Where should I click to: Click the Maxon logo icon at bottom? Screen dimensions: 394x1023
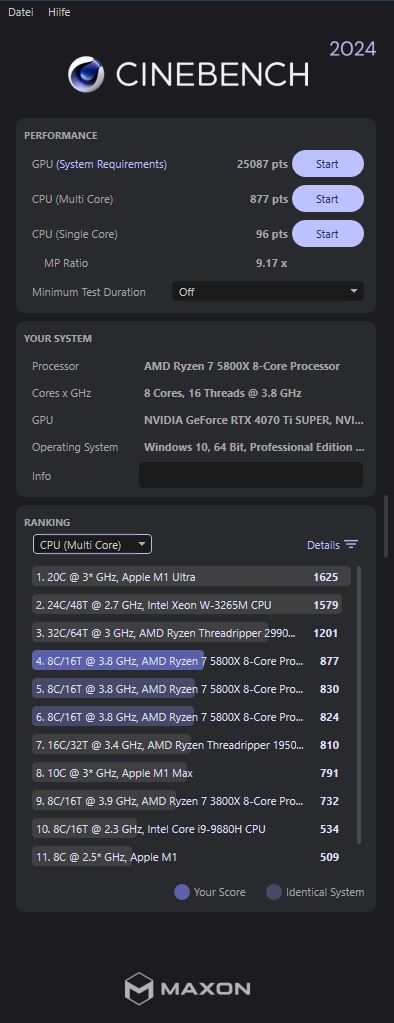tap(138, 988)
